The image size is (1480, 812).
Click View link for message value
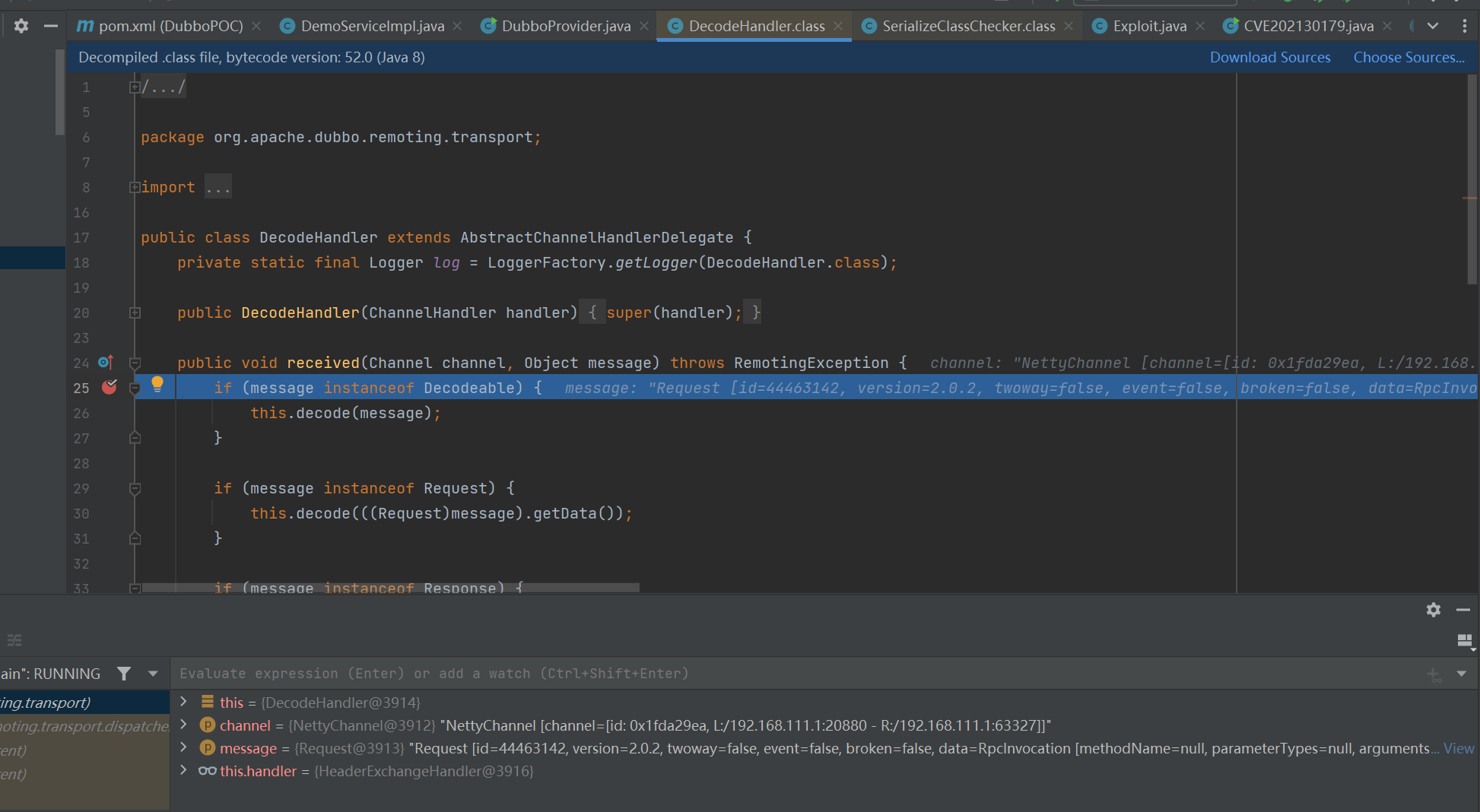click(1459, 748)
